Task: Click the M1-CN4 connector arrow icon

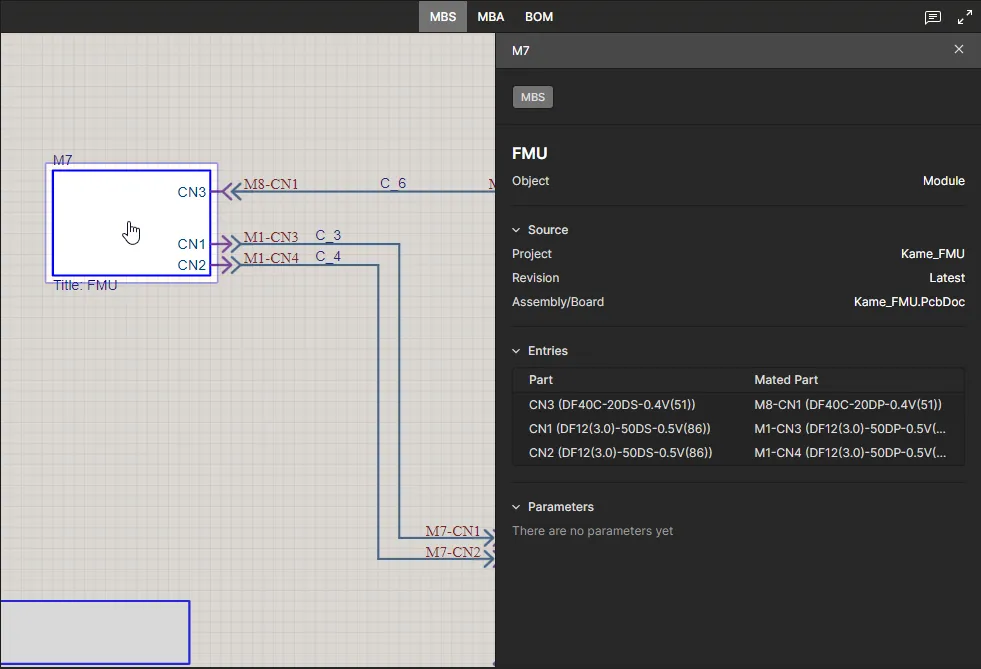Action: (229, 264)
